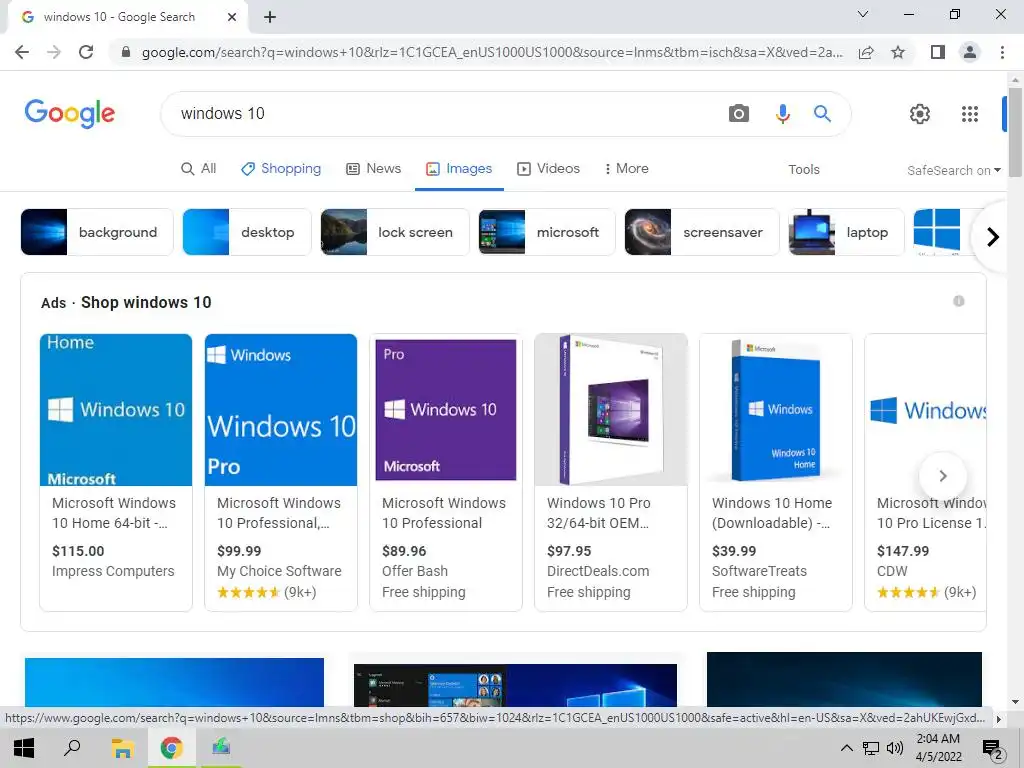Open volume control in system tray
1024x768 pixels.
click(x=895, y=748)
